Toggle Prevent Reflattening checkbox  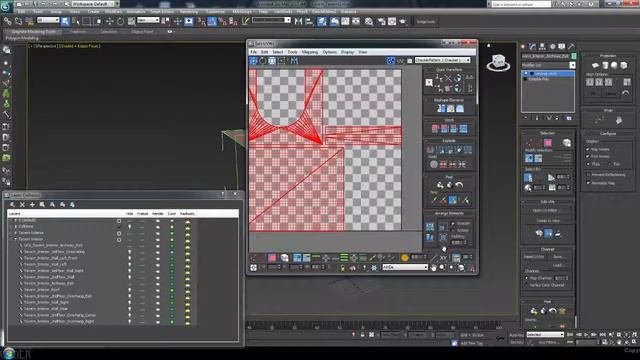point(588,175)
